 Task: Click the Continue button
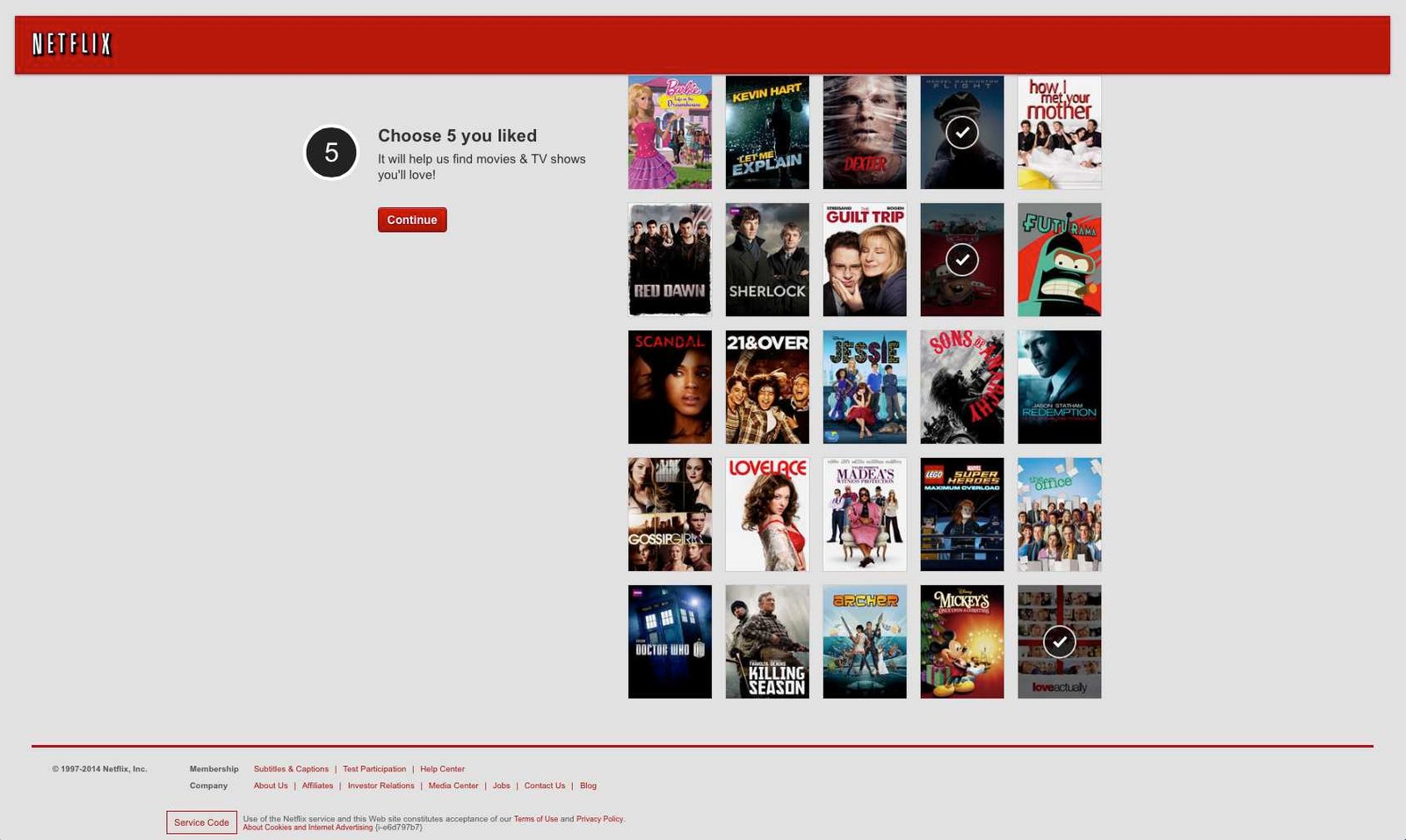[x=412, y=220]
